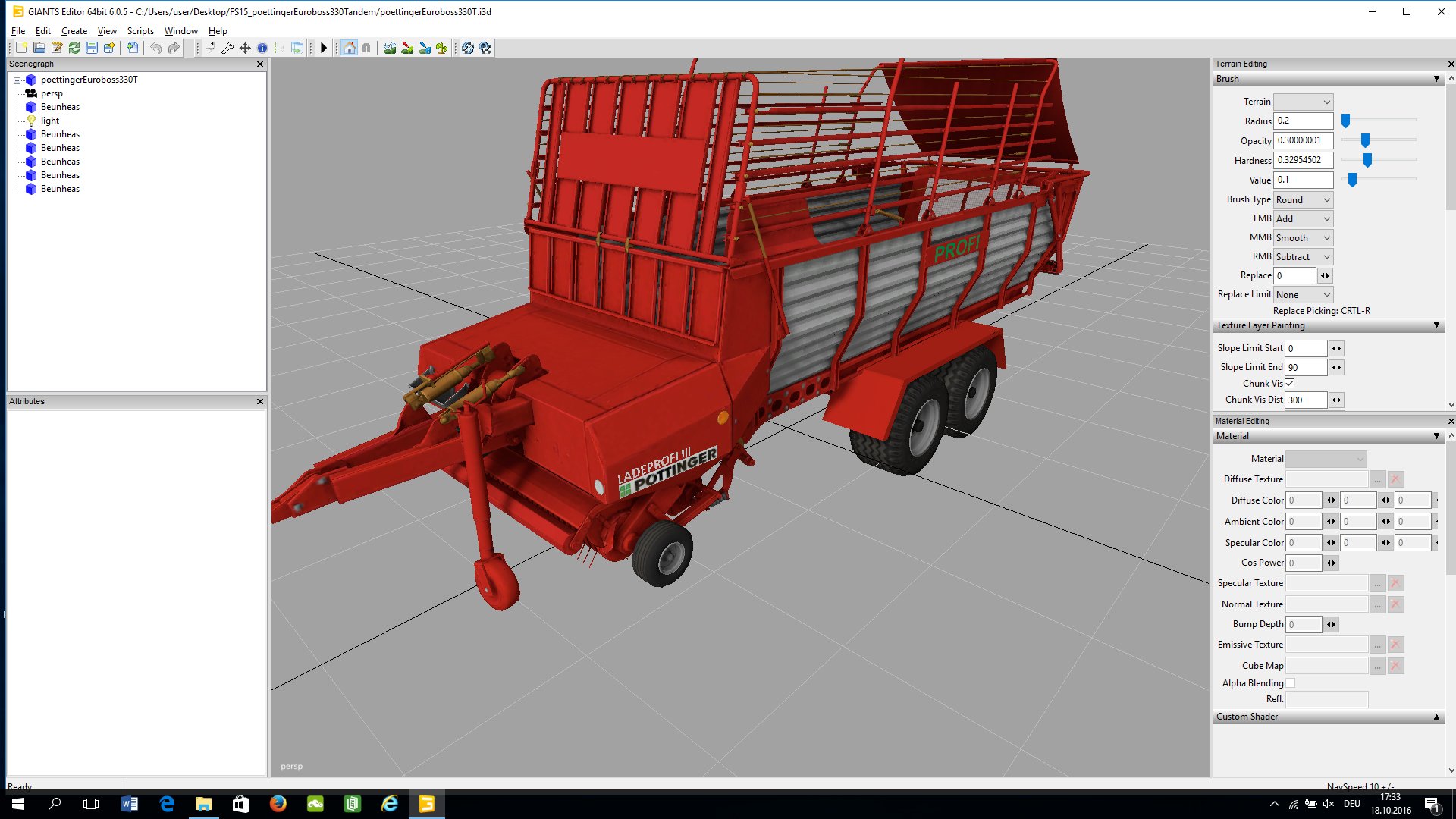Viewport: 1456px width, 819px height.
Task: Select the four-arrow Move tool icon
Action: pyautogui.click(x=245, y=48)
